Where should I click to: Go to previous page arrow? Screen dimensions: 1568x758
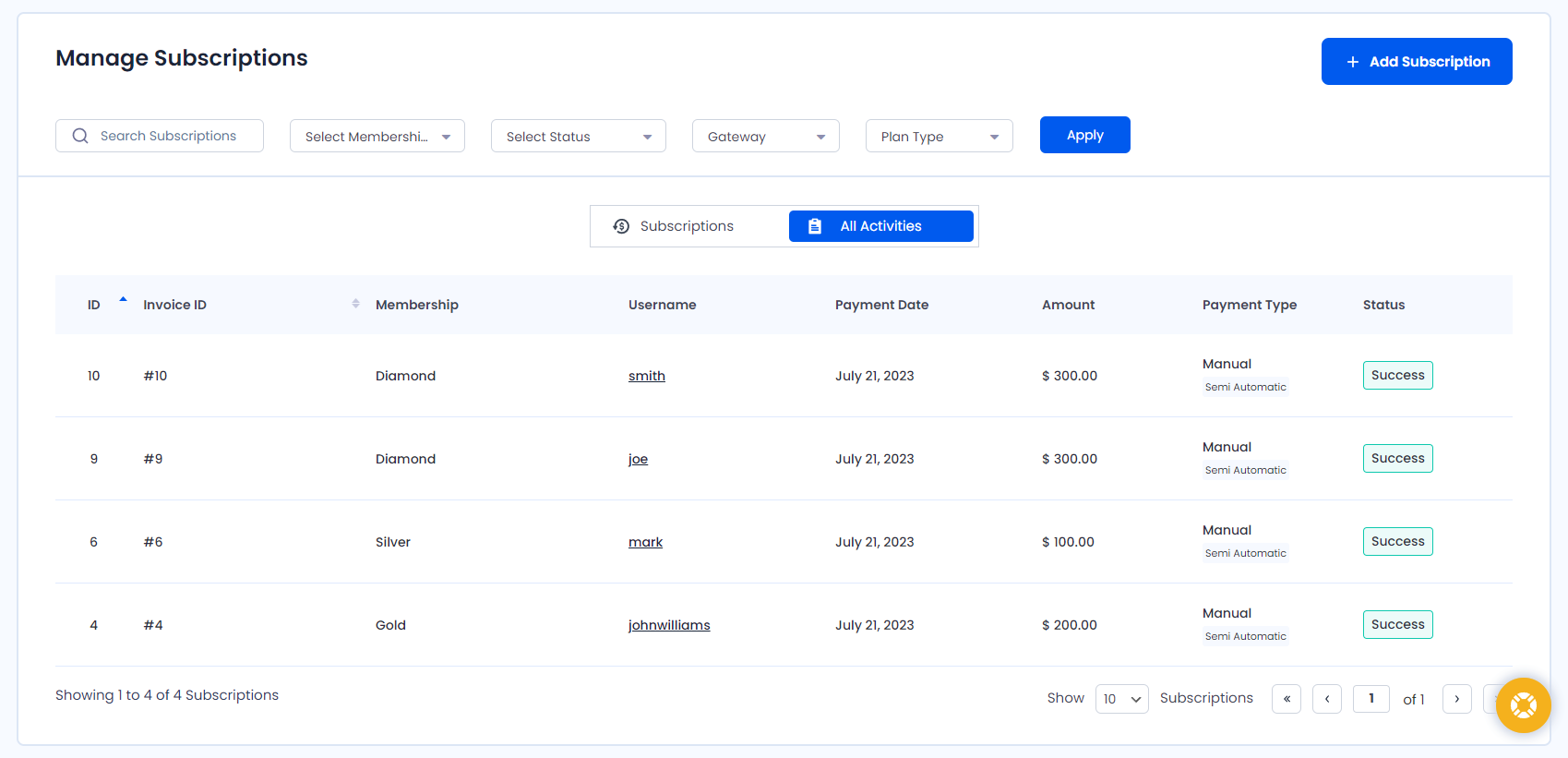pos(1327,699)
